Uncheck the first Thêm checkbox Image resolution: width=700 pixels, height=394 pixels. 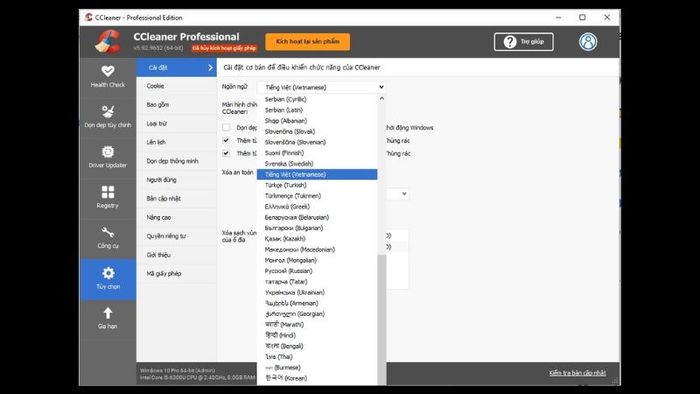point(226,141)
